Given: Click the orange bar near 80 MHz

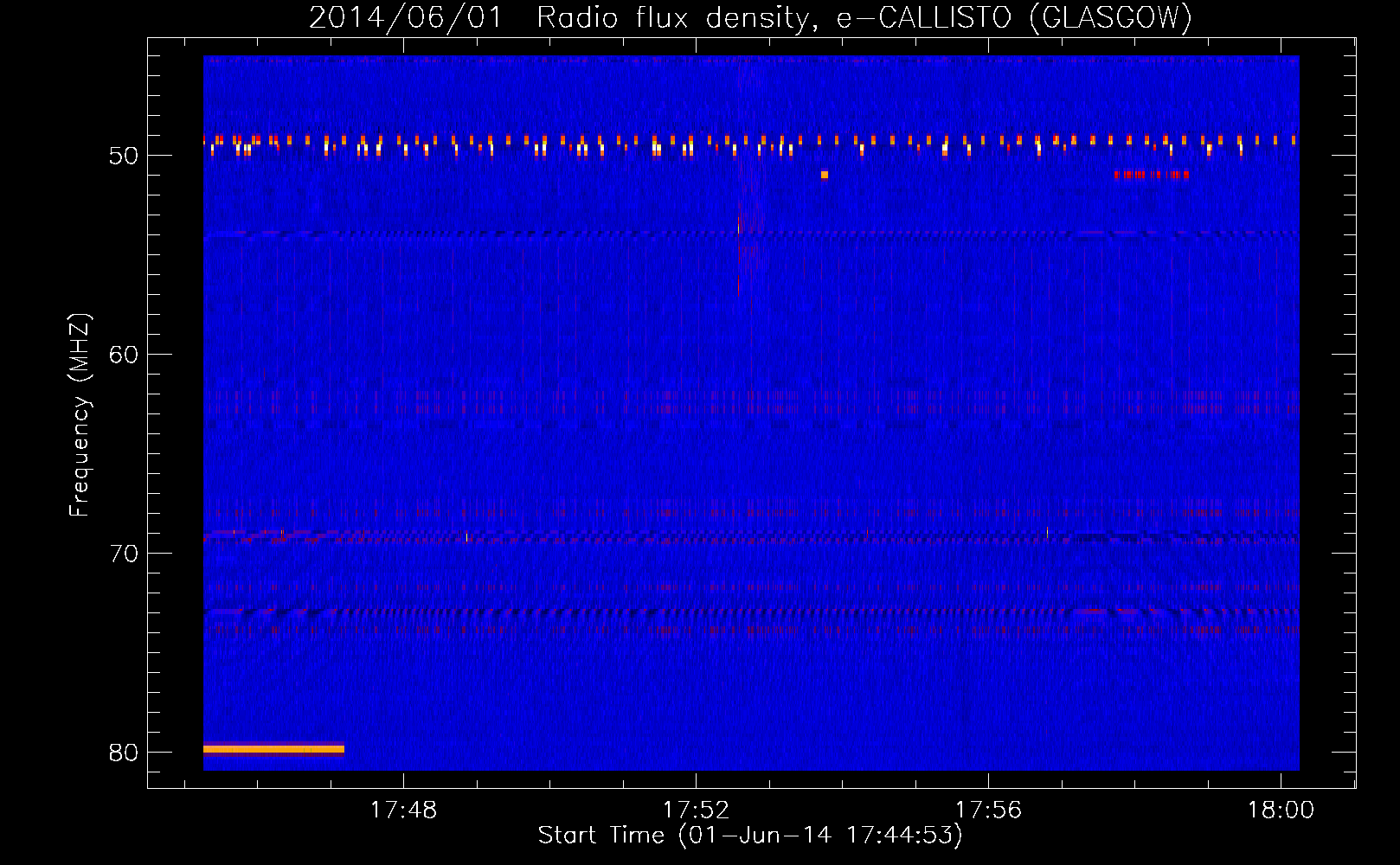Looking at the screenshot, I should (x=273, y=749).
